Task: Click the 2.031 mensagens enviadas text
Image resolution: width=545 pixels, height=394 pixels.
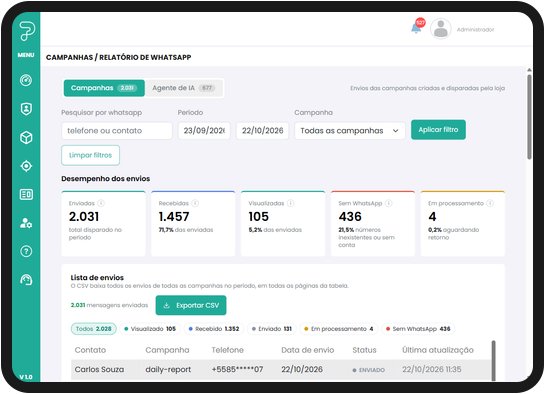Action: click(x=109, y=305)
